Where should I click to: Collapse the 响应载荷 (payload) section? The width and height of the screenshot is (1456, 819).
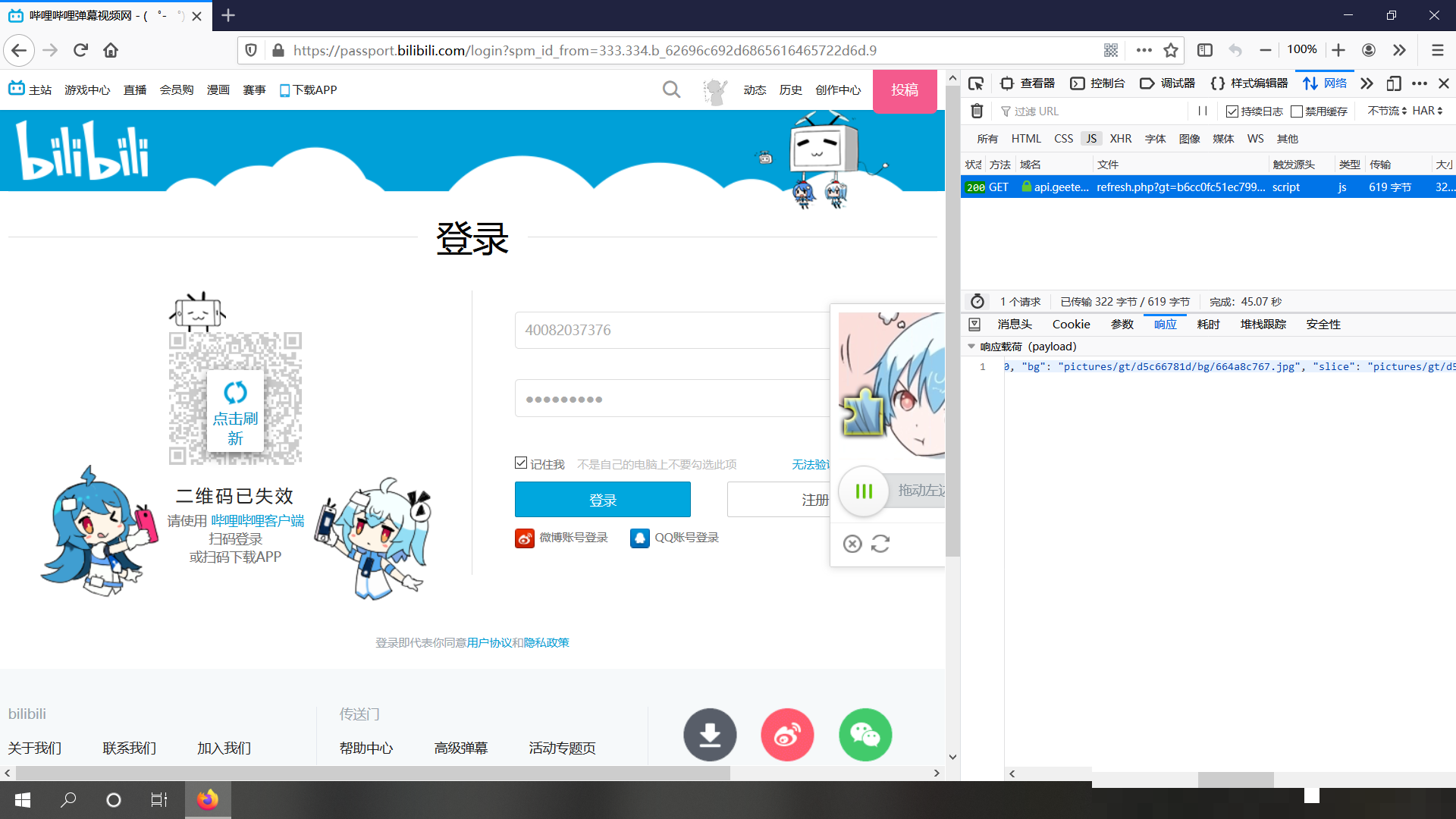point(971,347)
